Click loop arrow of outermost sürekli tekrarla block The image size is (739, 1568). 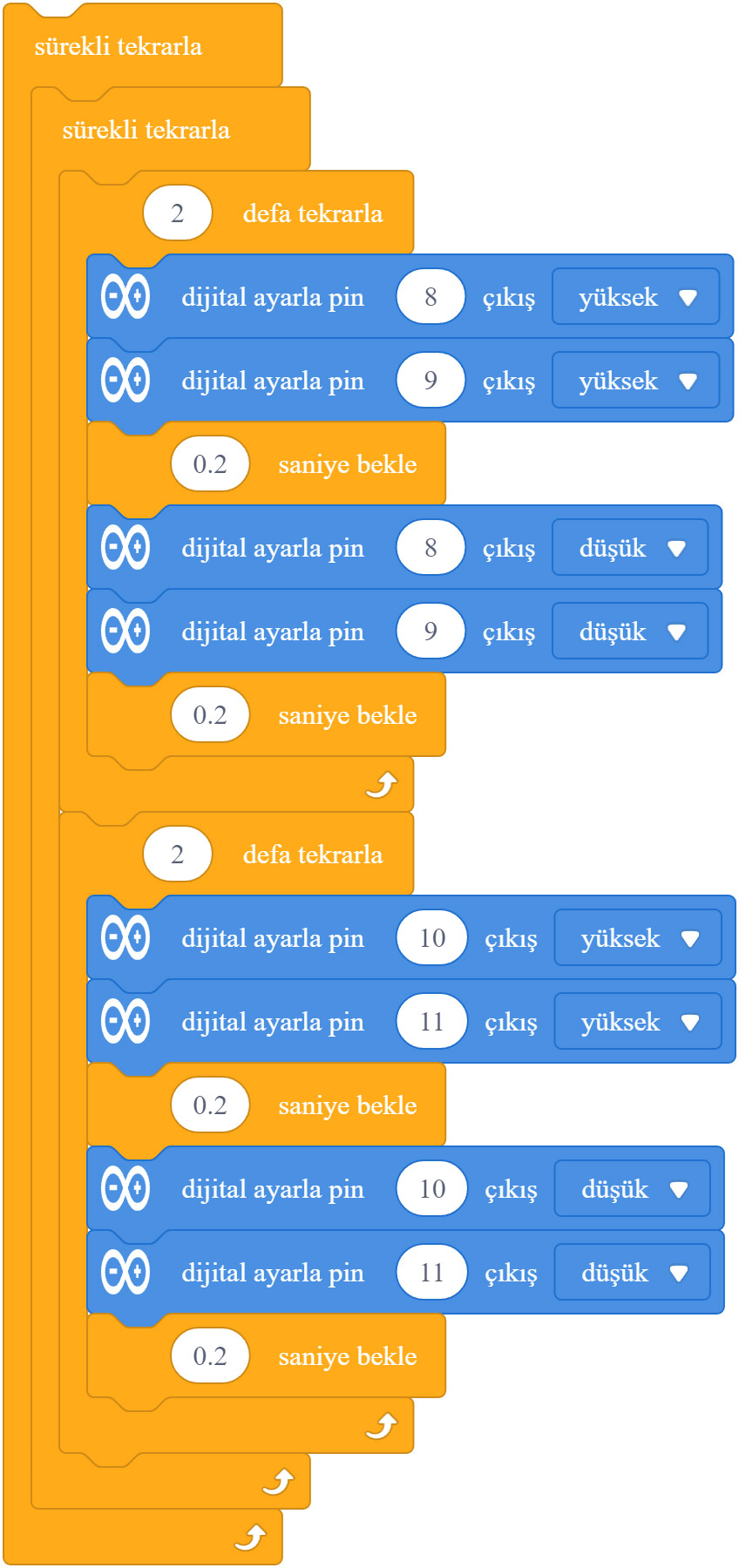(250, 1538)
